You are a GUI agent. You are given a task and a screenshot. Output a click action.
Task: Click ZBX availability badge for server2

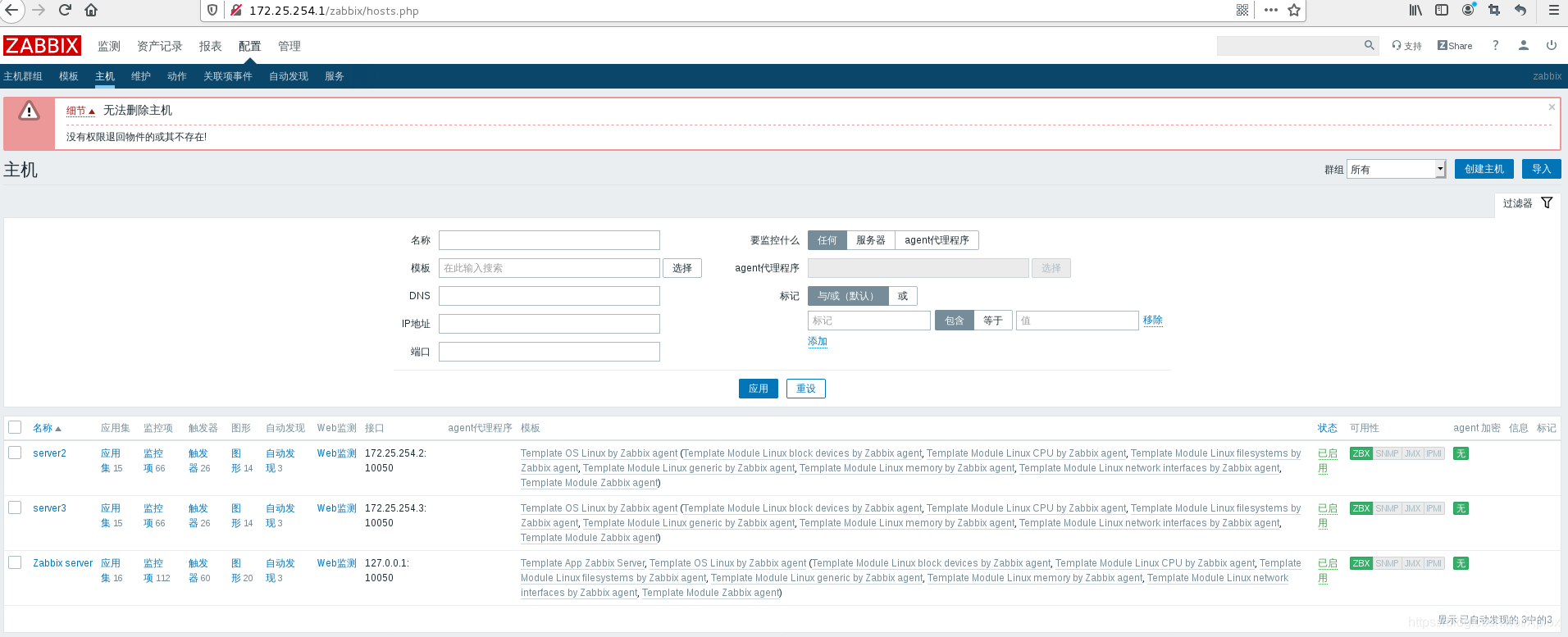click(x=1361, y=453)
